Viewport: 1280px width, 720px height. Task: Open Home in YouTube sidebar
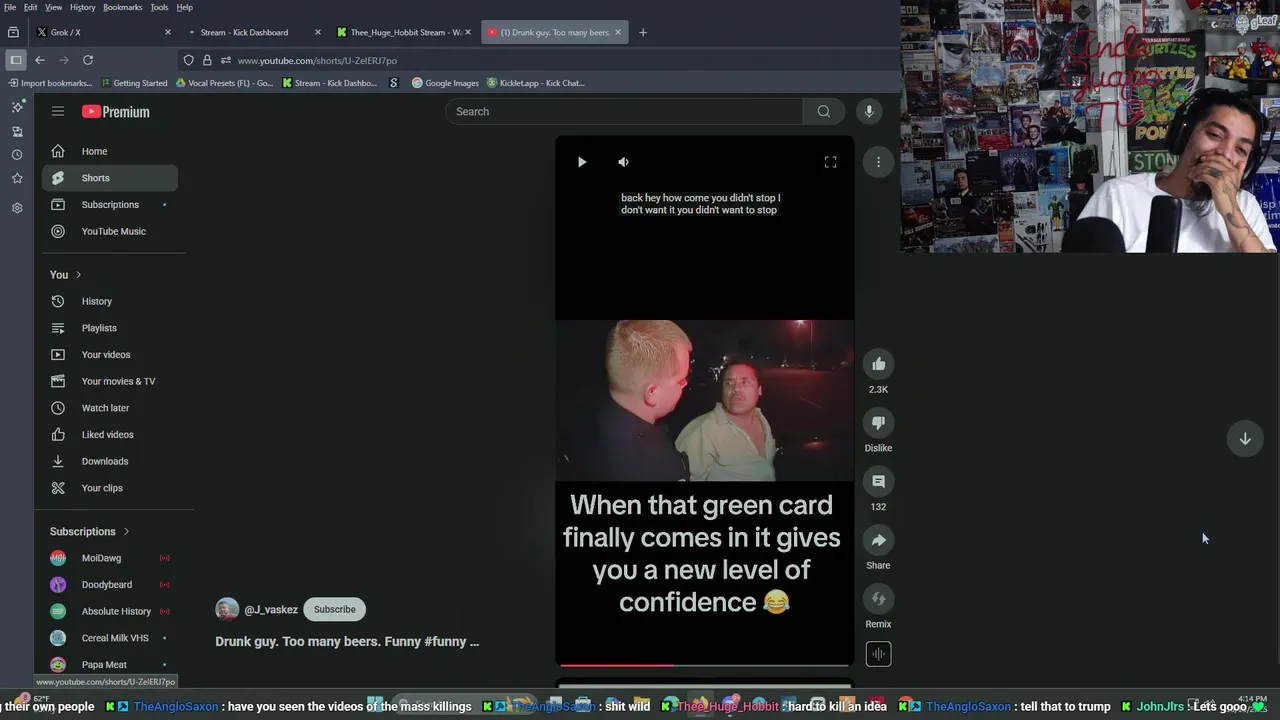(x=110, y=151)
